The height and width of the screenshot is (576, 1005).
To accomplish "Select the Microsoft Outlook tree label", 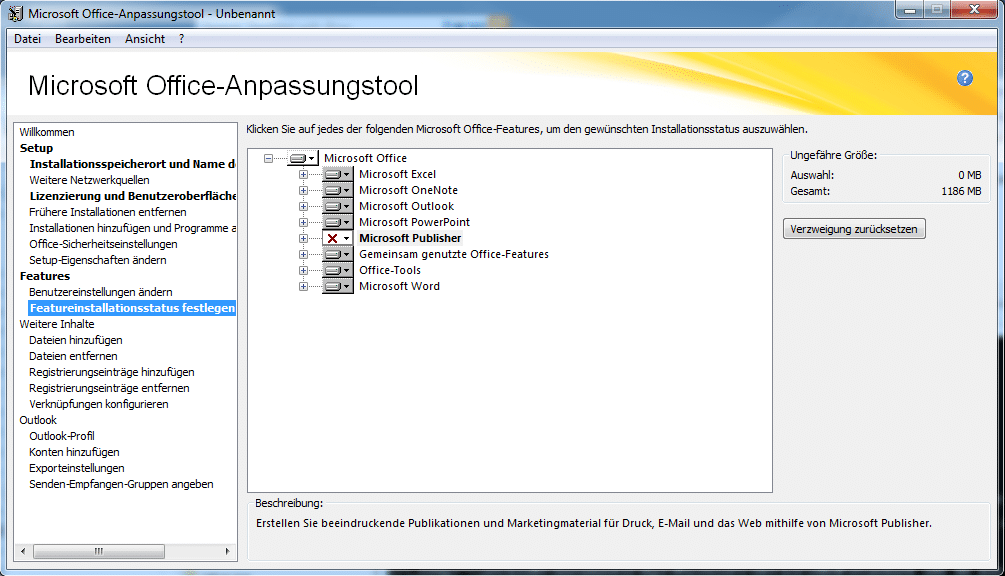I will click(x=406, y=206).
